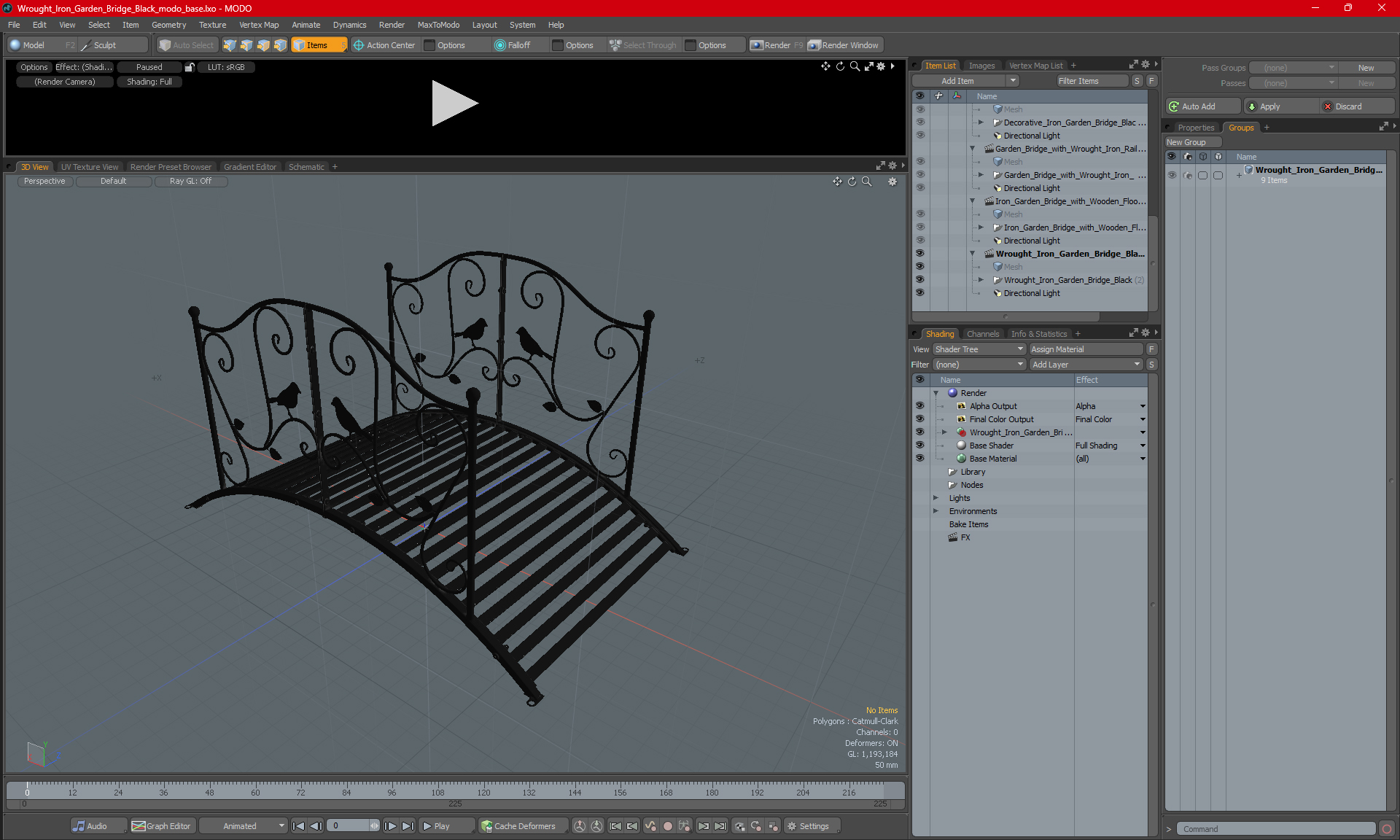Switch to the Images tab
The width and height of the screenshot is (1400, 840).
(x=981, y=66)
